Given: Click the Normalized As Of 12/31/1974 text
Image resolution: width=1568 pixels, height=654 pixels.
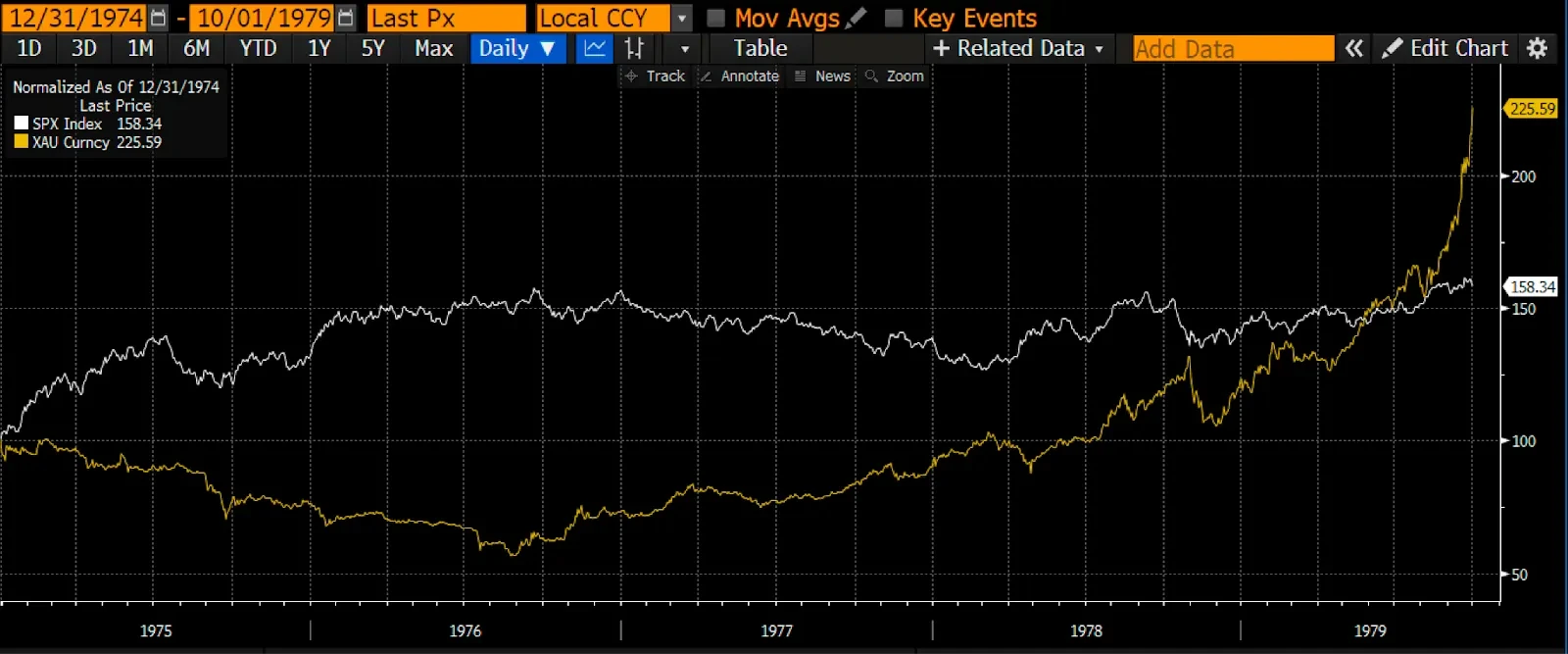Looking at the screenshot, I should tap(116, 86).
